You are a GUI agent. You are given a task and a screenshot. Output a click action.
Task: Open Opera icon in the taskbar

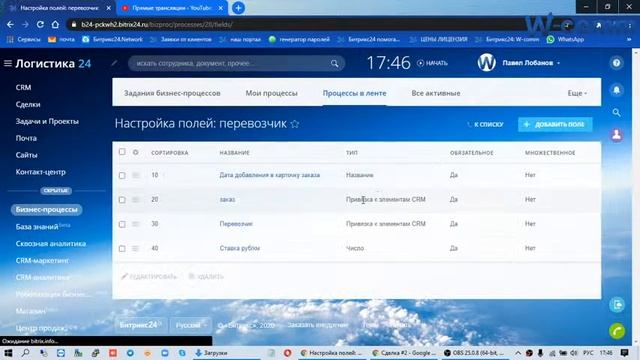tap(288, 353)
